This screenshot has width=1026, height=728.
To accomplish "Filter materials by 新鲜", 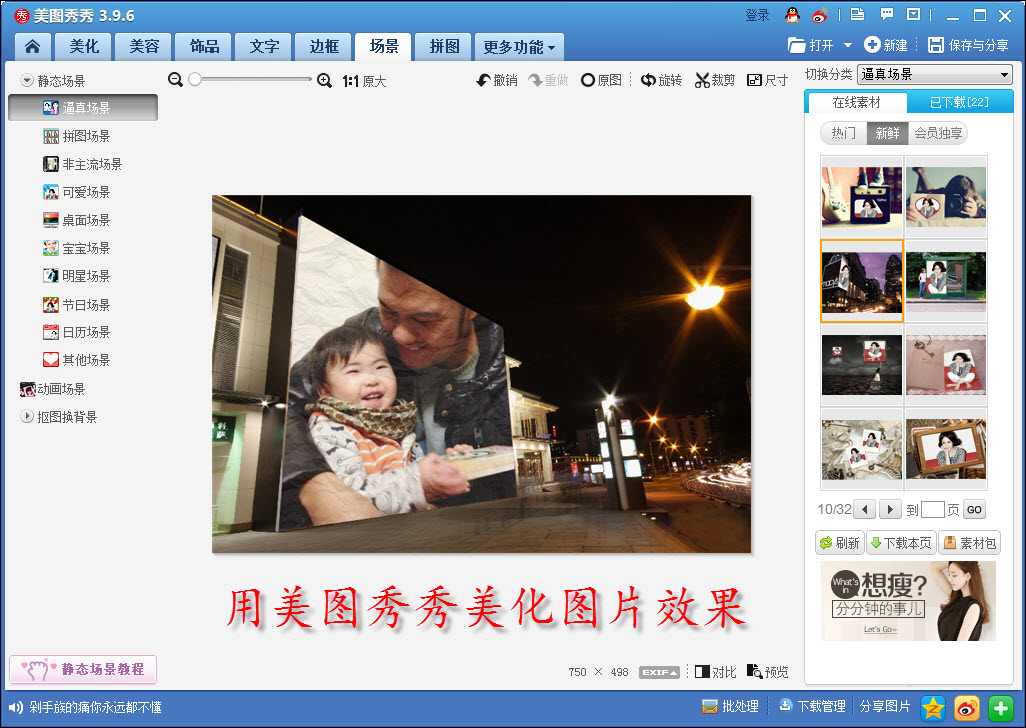I will click(887, 133).
